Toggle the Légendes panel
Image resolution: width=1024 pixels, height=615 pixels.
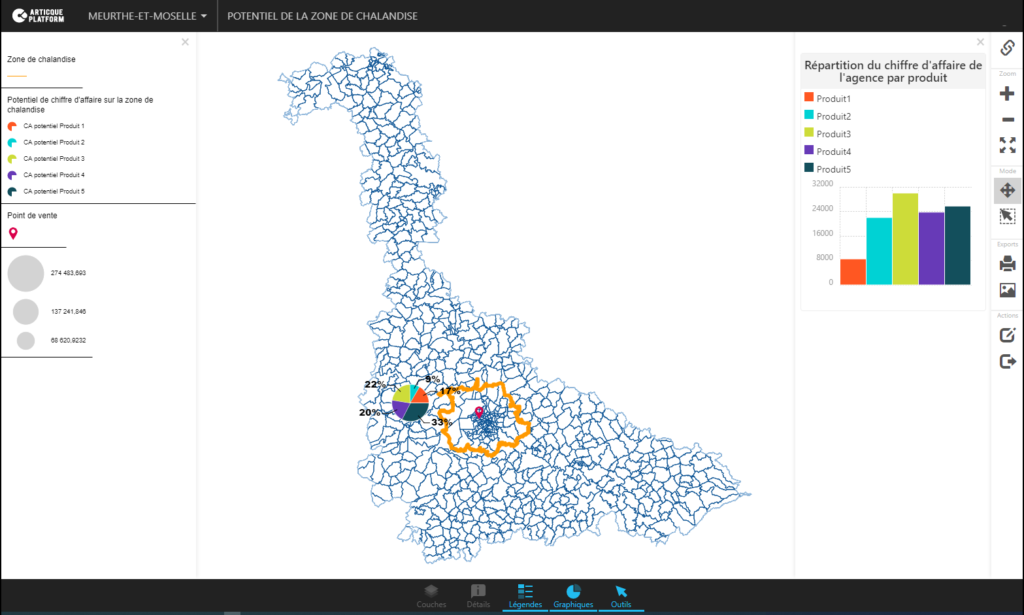526,596
